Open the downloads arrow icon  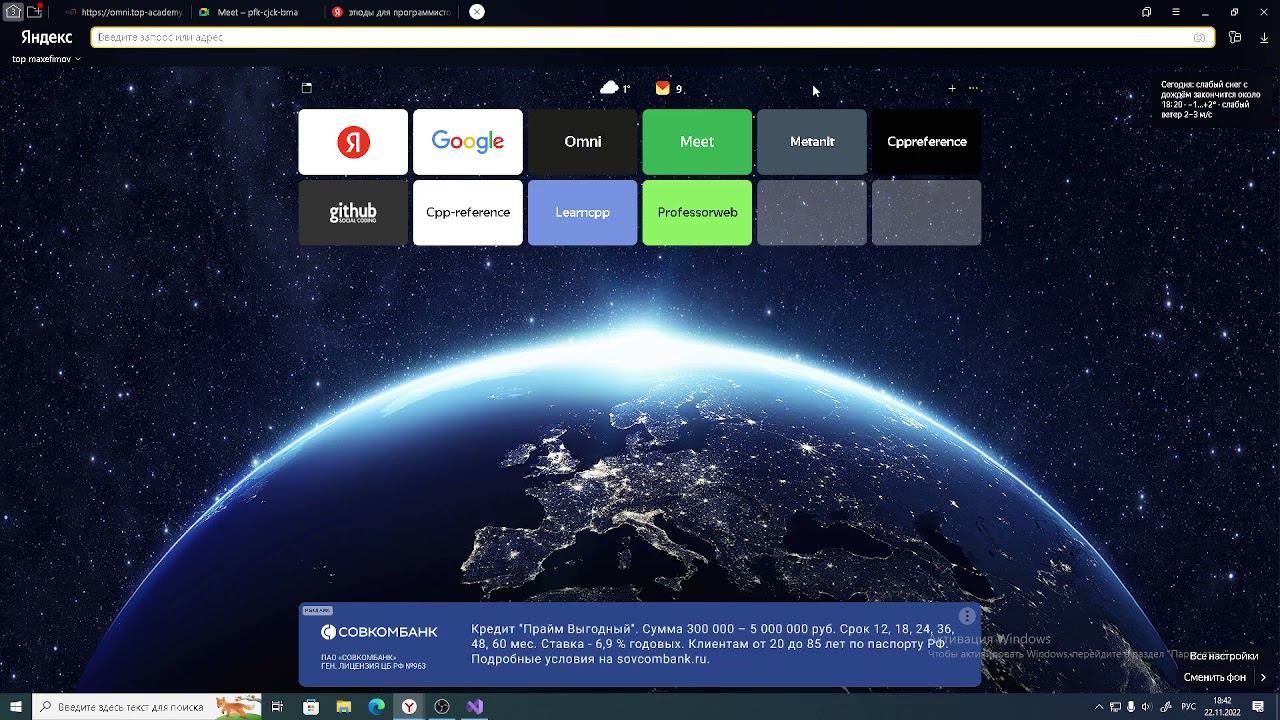1264,37
